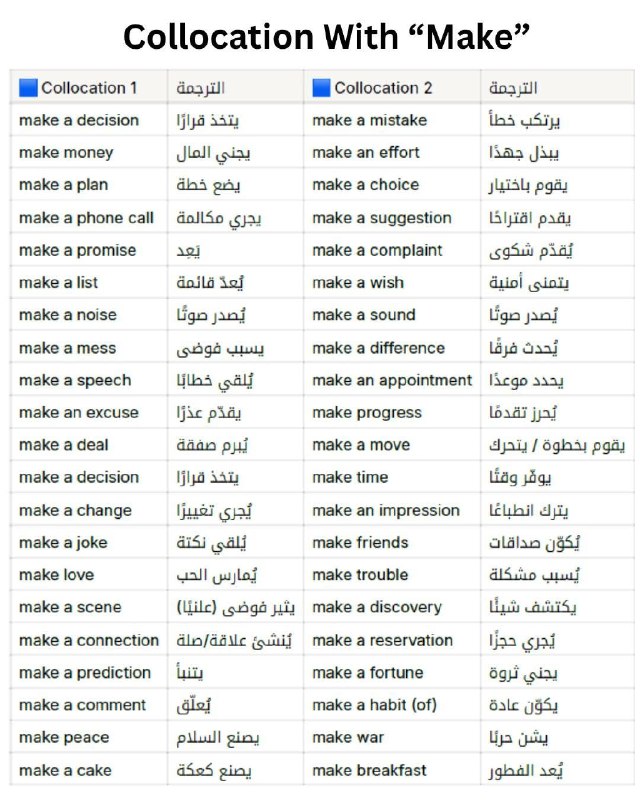This screenshot has height=800, width=640.
Task: Select the "make a connection" cell
Action: pos(89,640)
